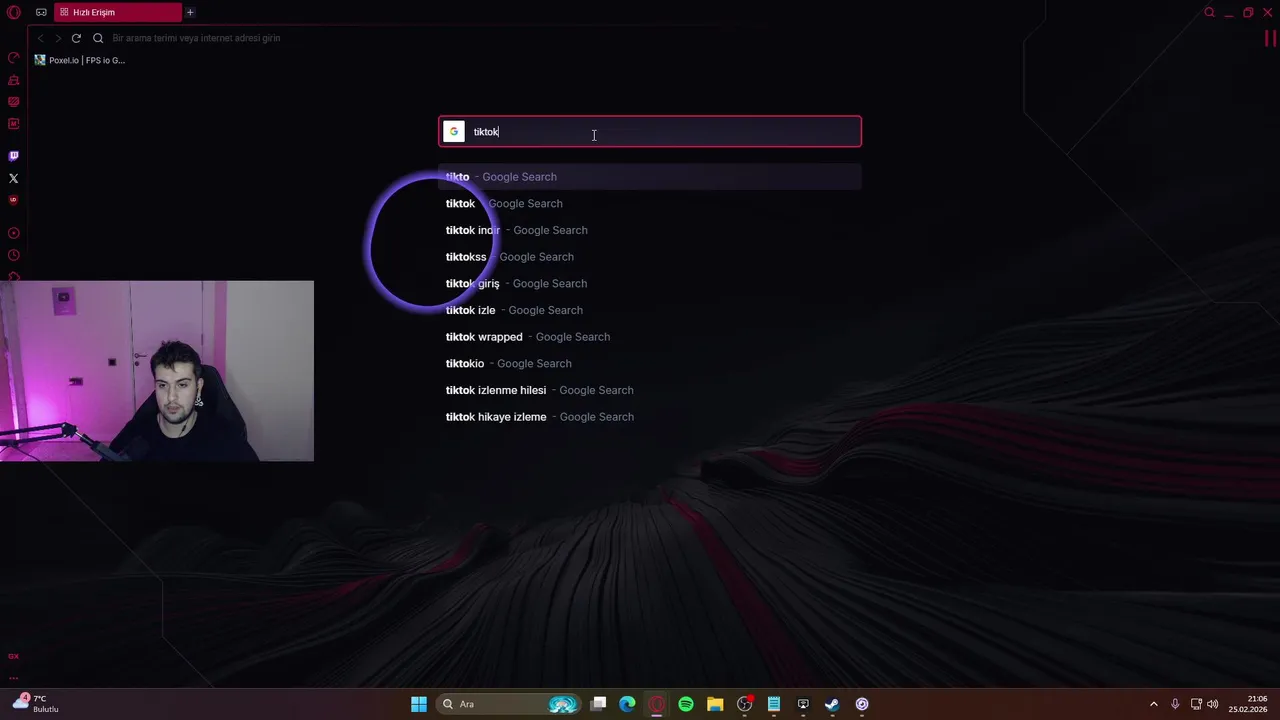The image size is (1280, 720).
Task: Open the volume tray icon
Action: click(x=1213, y=704)
